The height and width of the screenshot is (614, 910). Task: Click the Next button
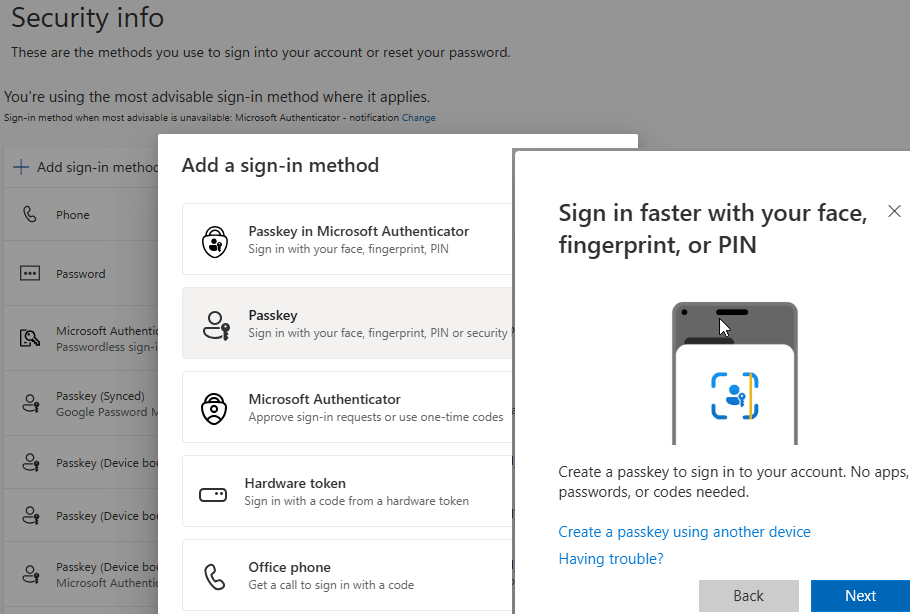(860, 596)
